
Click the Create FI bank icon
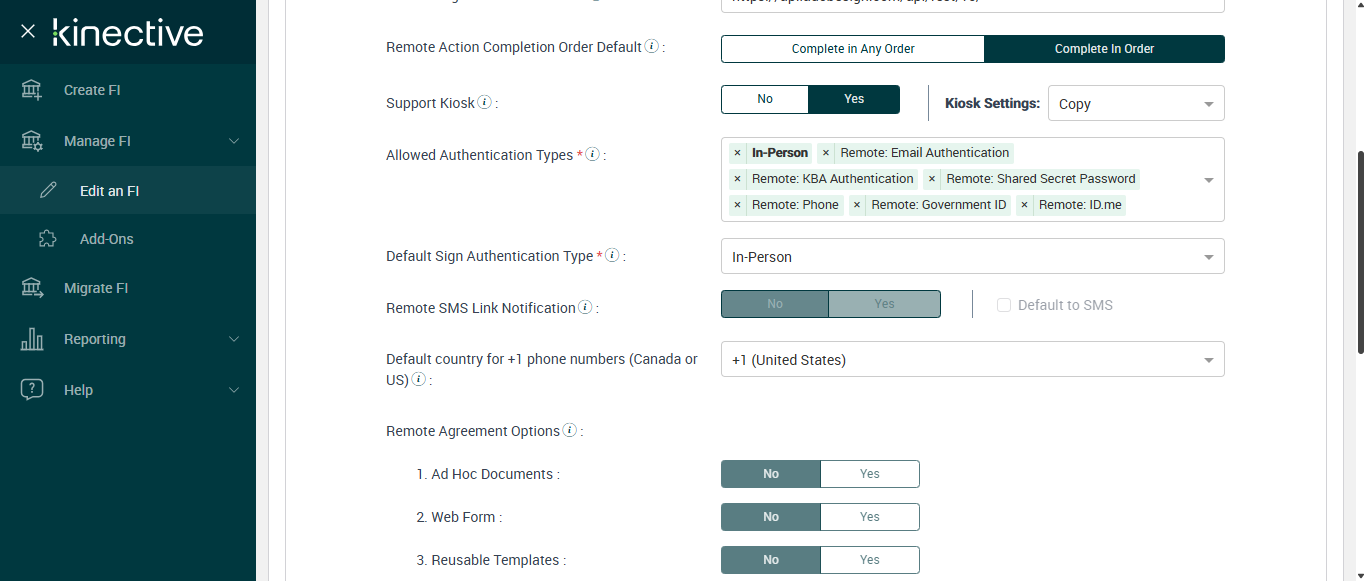pos(32,90)
